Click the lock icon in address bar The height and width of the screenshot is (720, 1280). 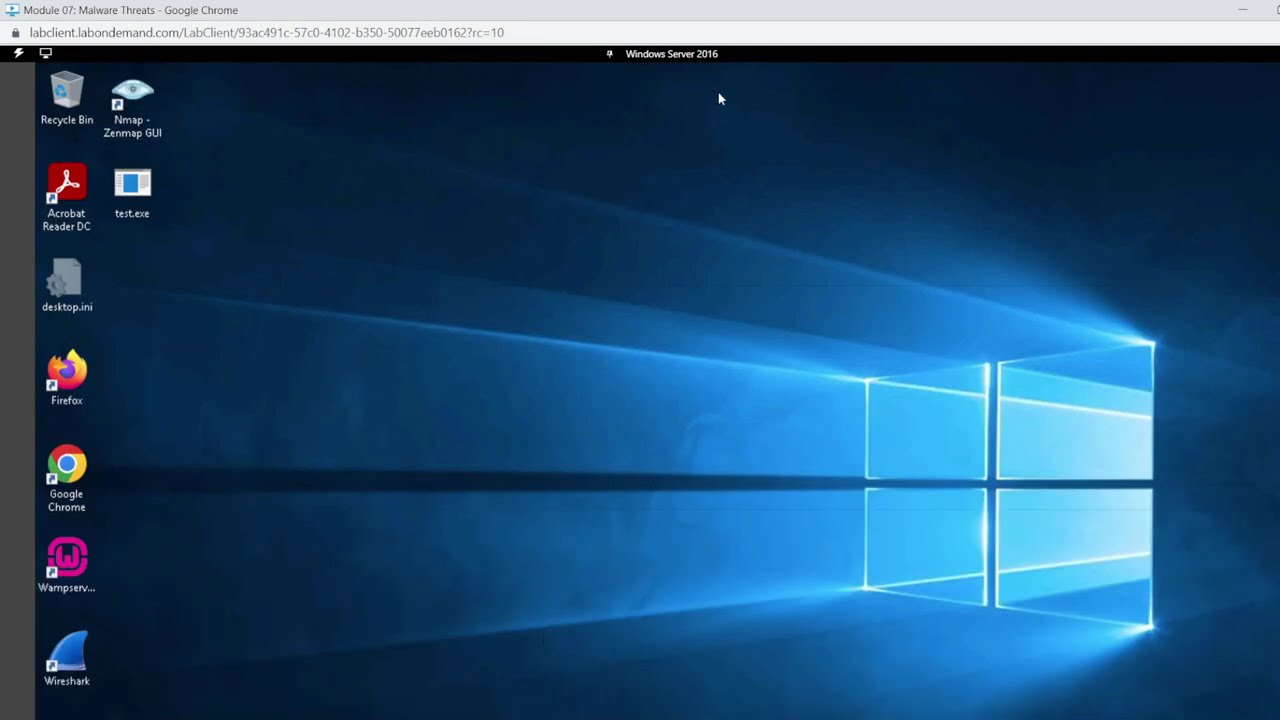click(16, 32)
